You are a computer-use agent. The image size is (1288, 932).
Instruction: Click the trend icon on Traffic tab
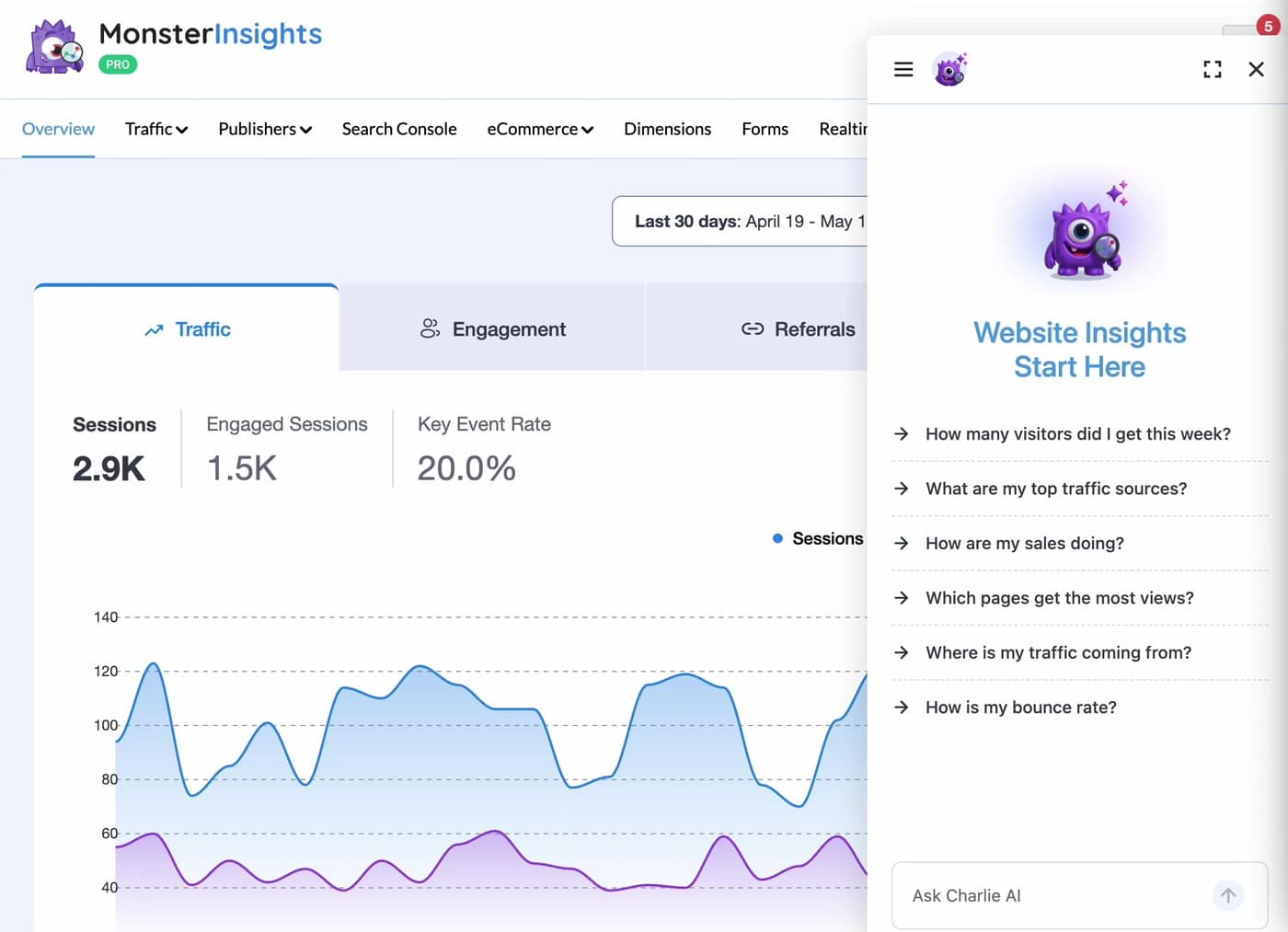[154, 329]
